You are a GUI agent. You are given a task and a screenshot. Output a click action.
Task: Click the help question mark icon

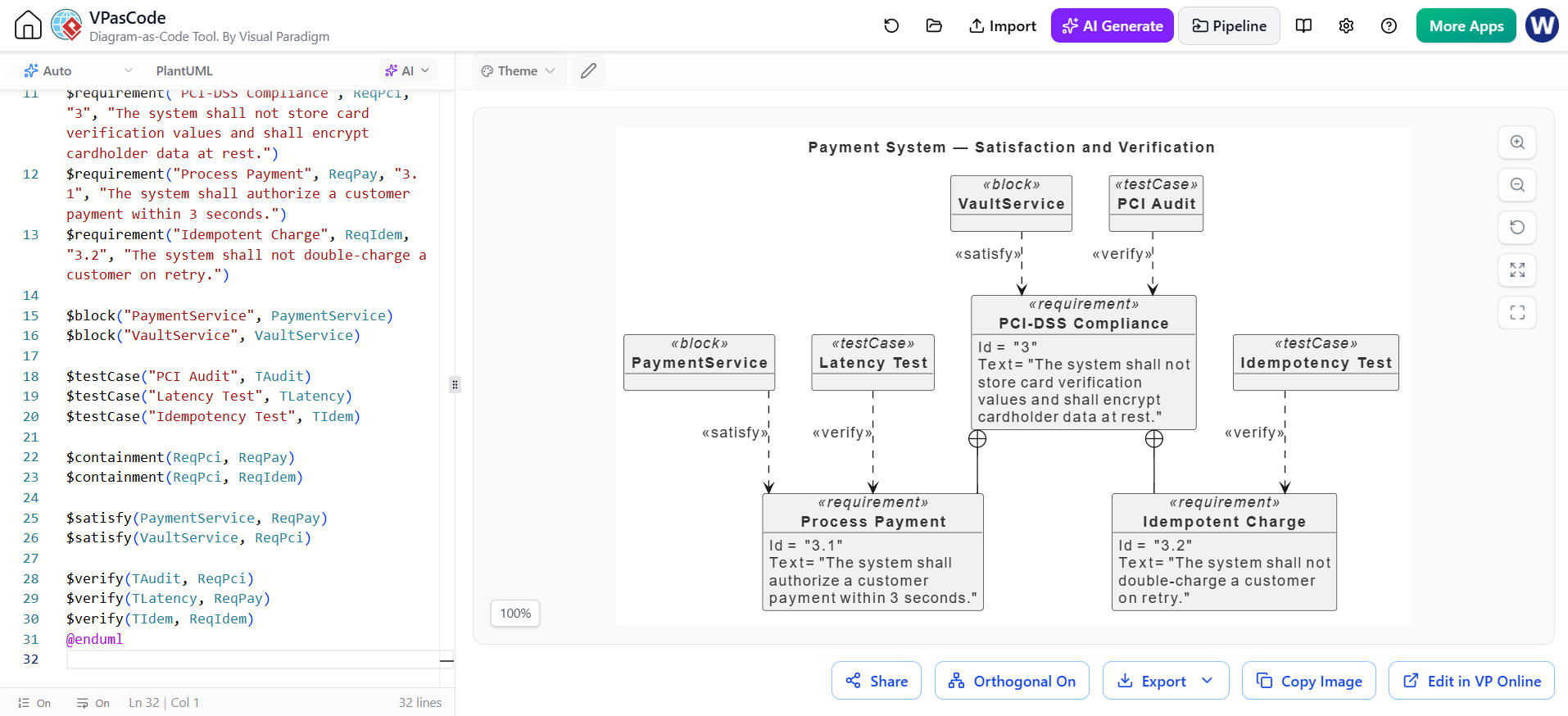(1389, 26)
